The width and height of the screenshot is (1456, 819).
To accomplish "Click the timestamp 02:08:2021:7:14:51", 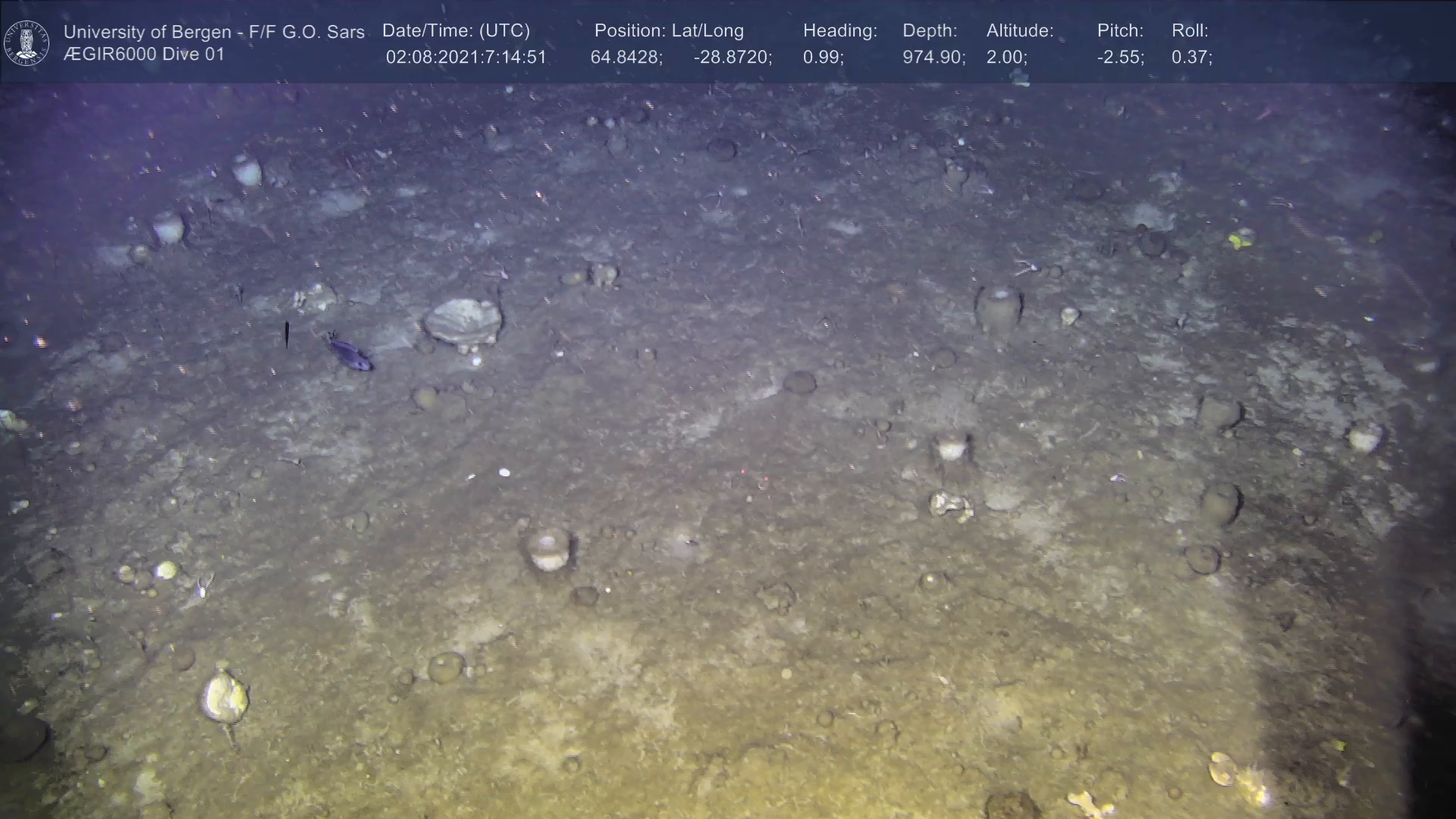I will coord(466,58).
